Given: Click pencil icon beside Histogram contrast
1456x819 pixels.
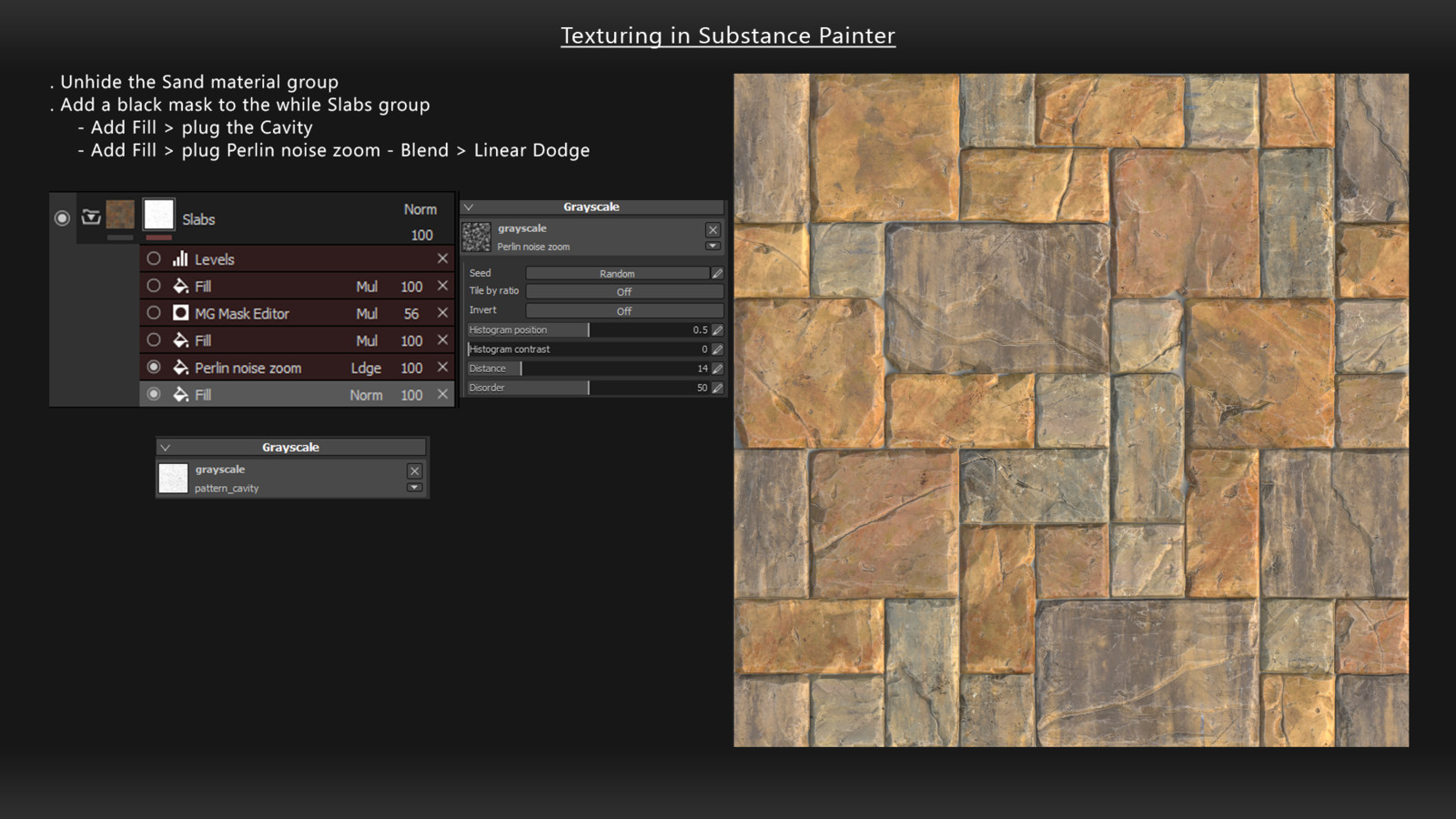Looking at the screenshot, I should tap(717, 349).
